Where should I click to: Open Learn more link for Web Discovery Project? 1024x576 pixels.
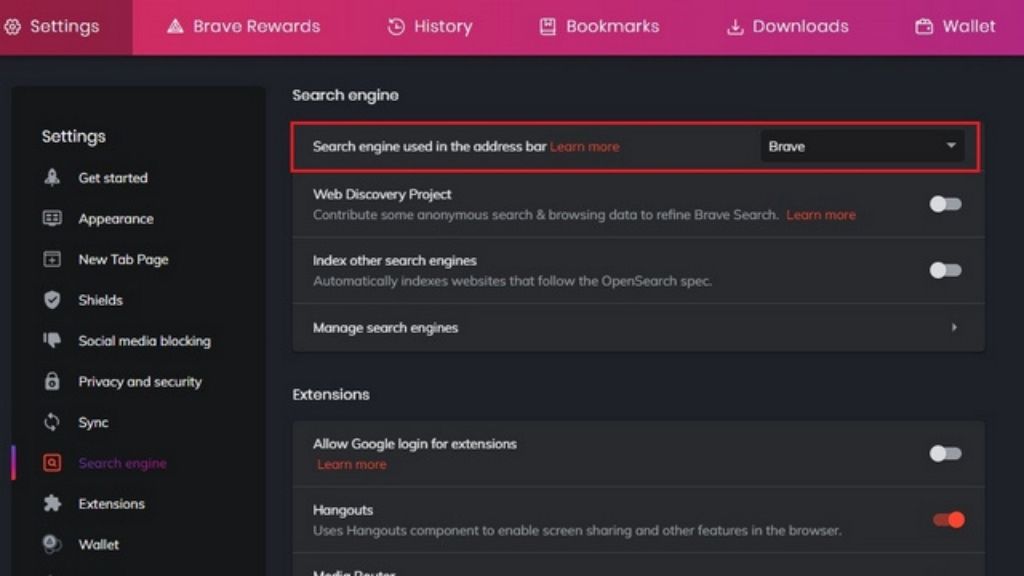coord(821,215)
